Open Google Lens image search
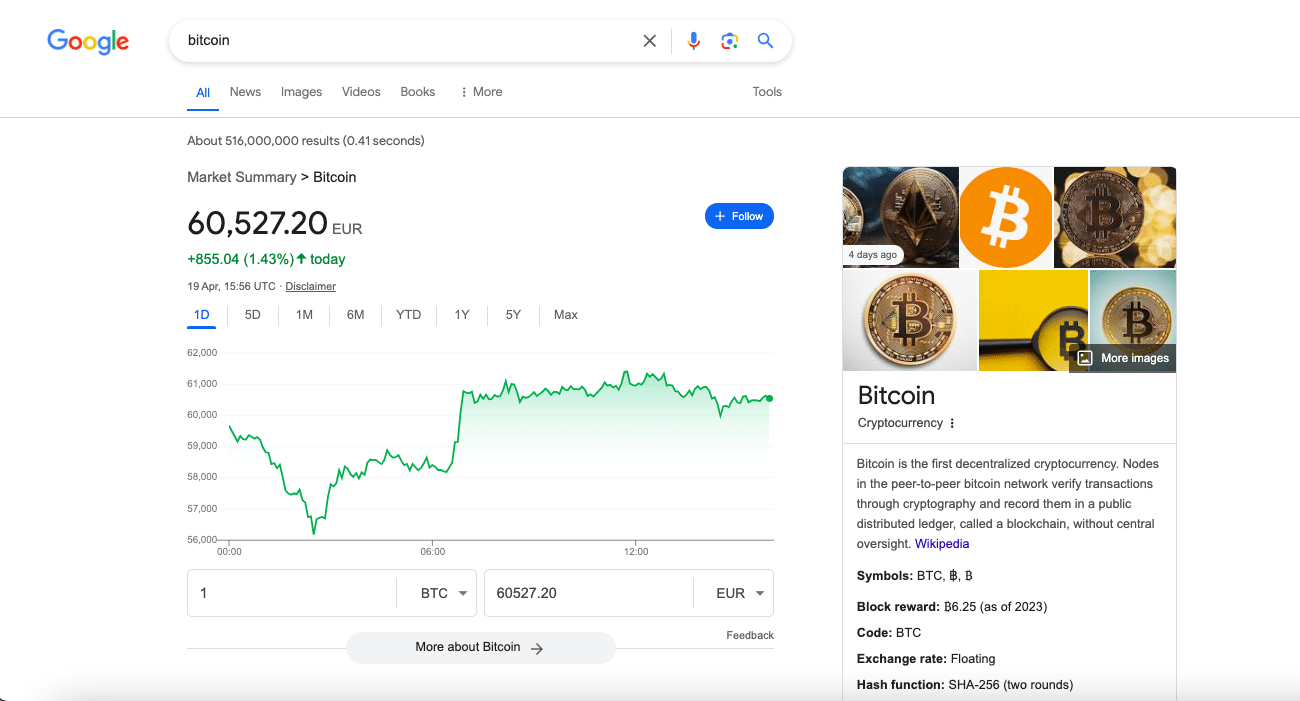 pyautogui.click(x=729, y=41)
